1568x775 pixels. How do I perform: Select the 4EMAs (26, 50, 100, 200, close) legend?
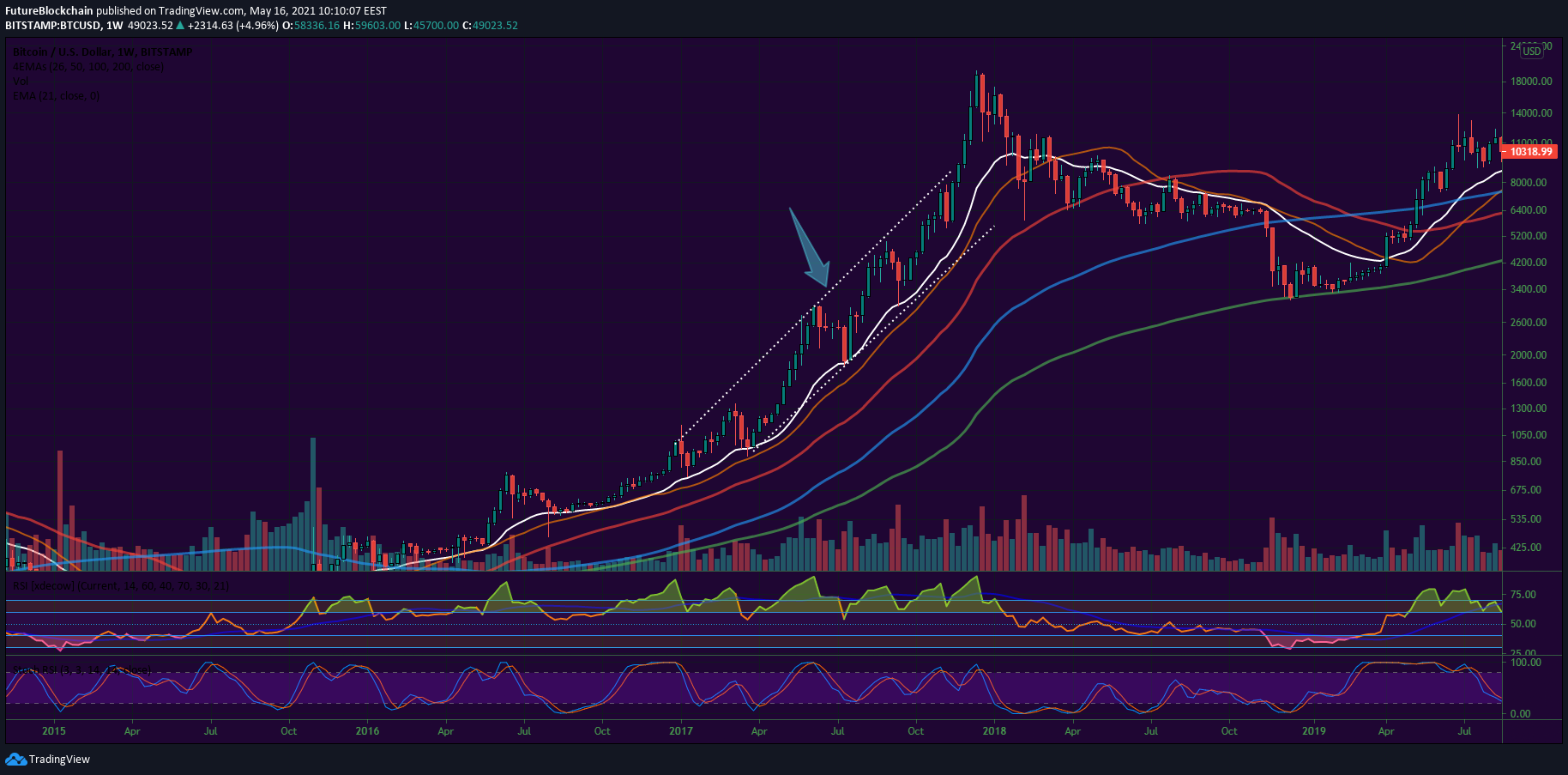[87, 67]
